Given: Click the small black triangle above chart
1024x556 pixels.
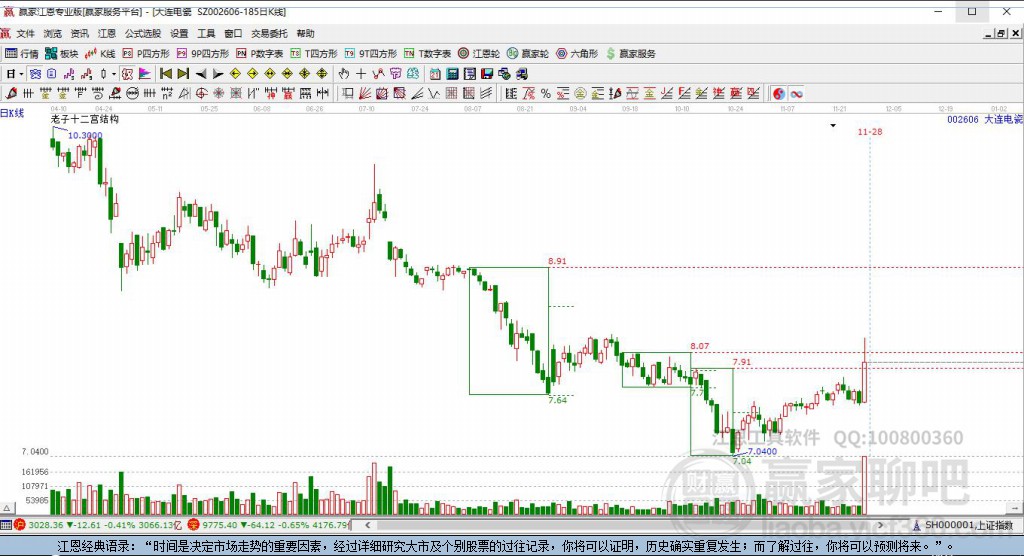Looking at the screenshot, I should pos(833,125).
